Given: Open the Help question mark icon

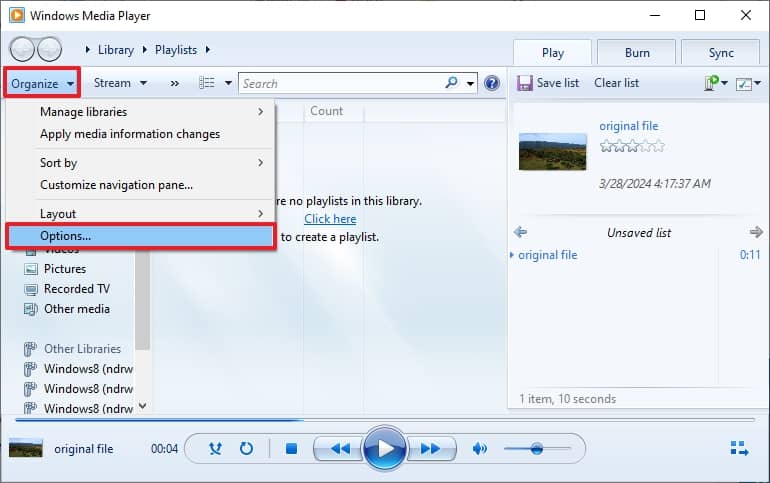Looking at the screenshot, I should pyautogui.click(x=492, y=83).
